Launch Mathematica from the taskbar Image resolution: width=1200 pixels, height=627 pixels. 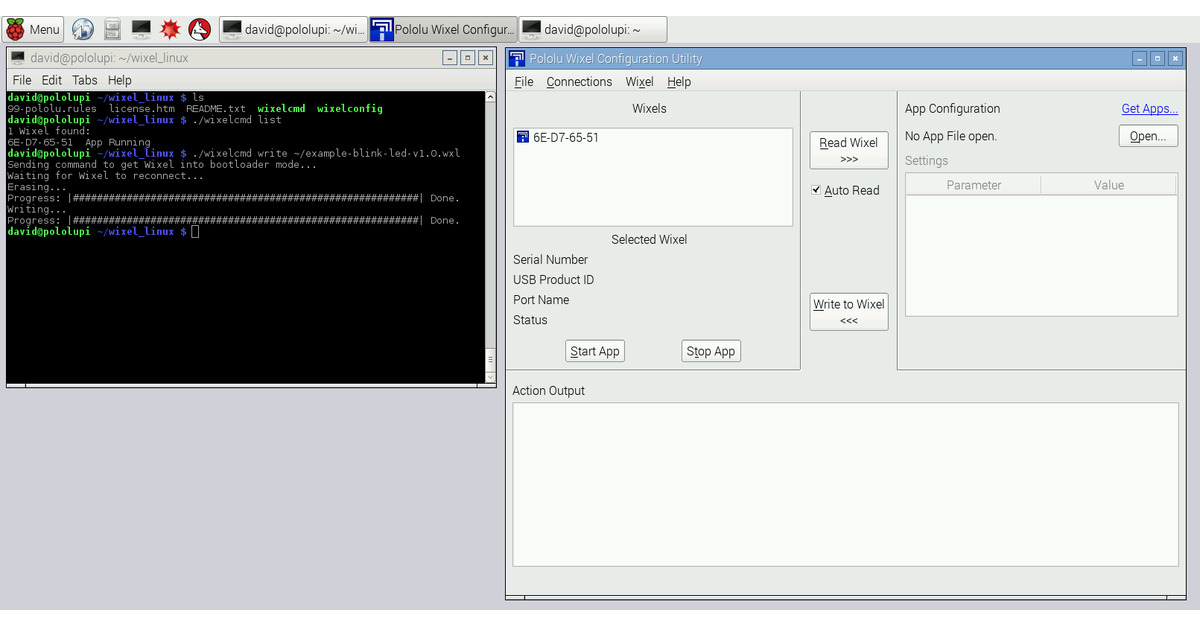tap(169, 29)
